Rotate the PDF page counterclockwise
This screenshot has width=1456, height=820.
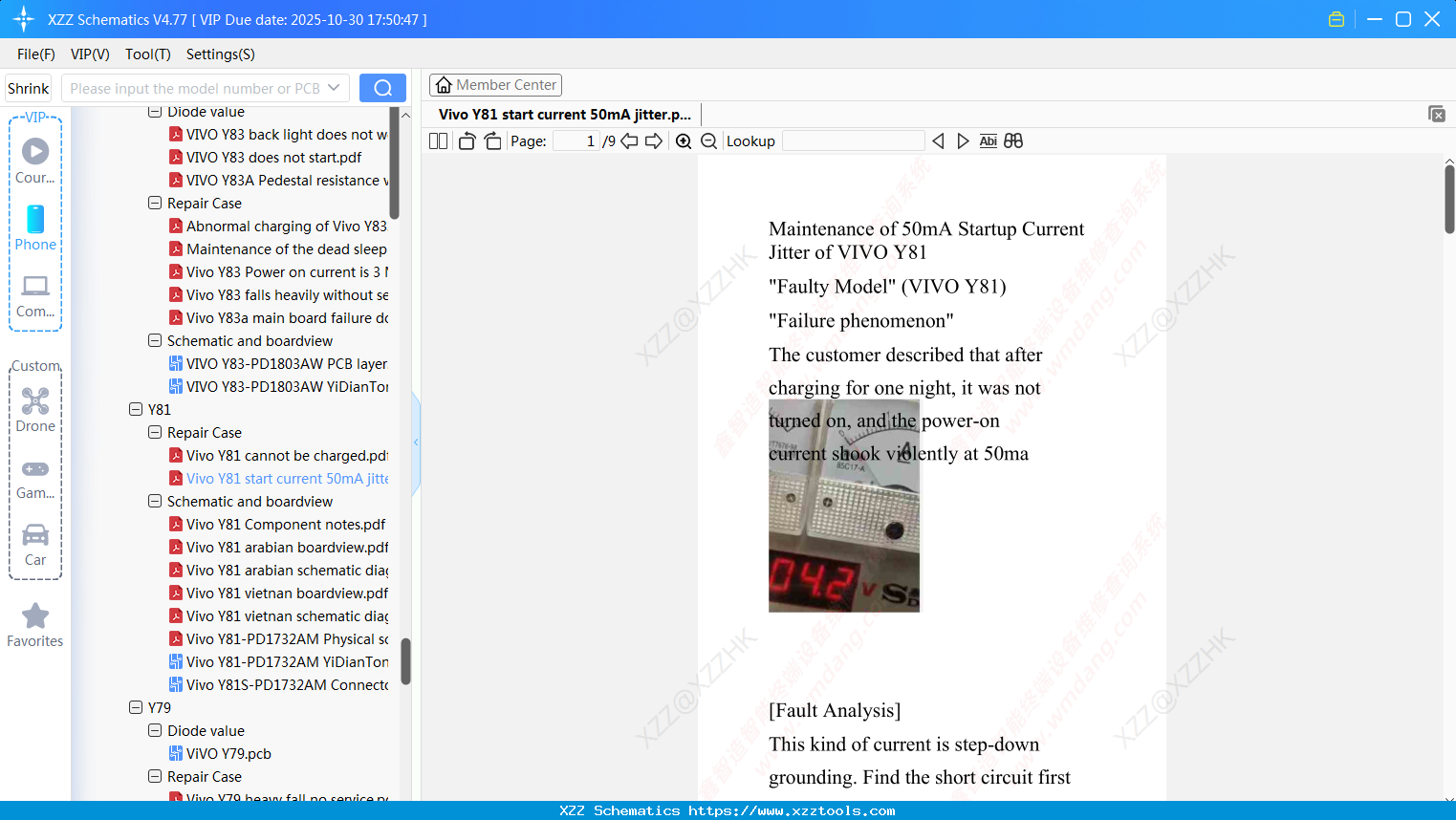pyautogui.click(x=467, y=140)
